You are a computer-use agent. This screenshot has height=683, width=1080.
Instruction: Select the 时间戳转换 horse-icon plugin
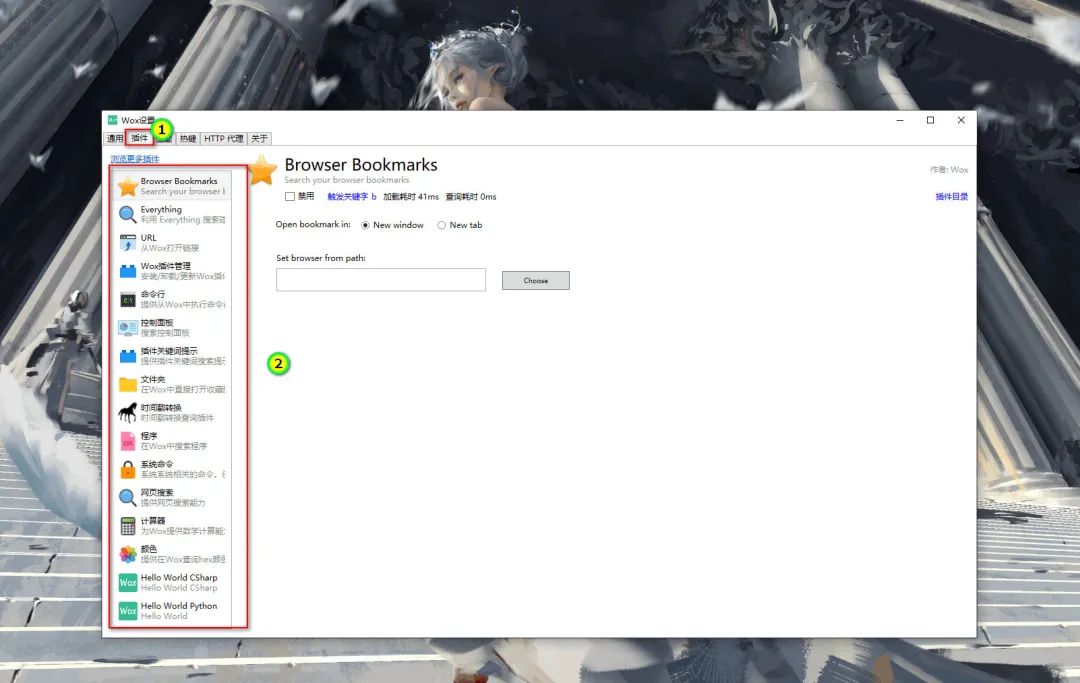[x=172, y=412]
